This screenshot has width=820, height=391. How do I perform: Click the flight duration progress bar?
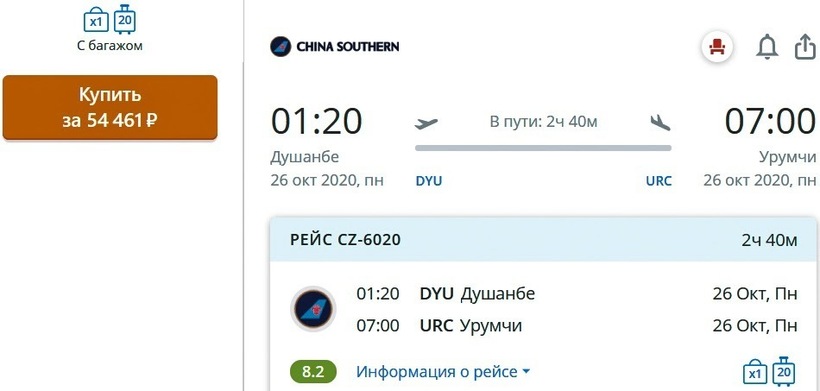(543, 148)
